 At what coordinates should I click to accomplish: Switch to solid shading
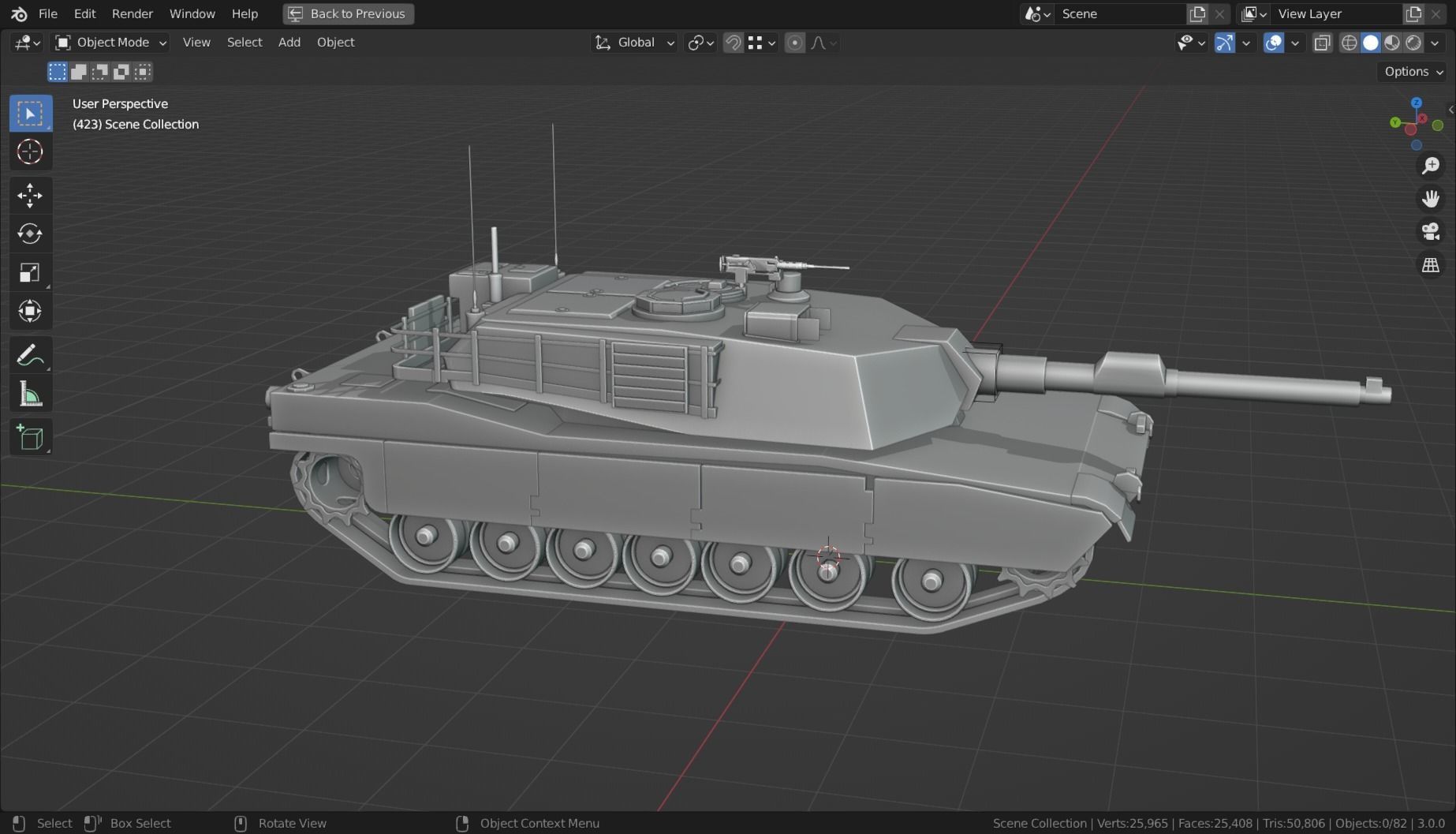1371,43
